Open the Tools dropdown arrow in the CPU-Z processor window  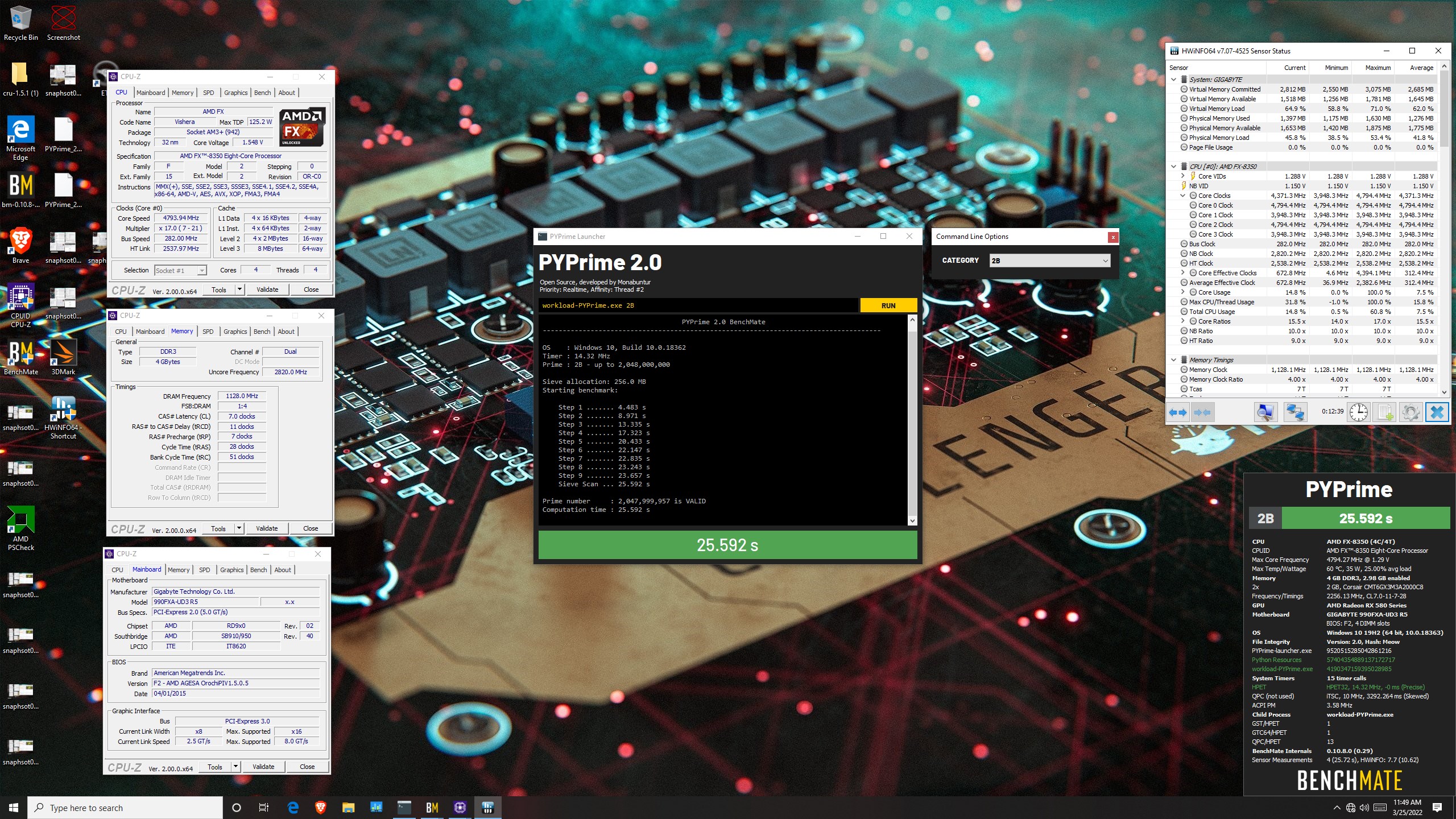click(x=239, y=289)
